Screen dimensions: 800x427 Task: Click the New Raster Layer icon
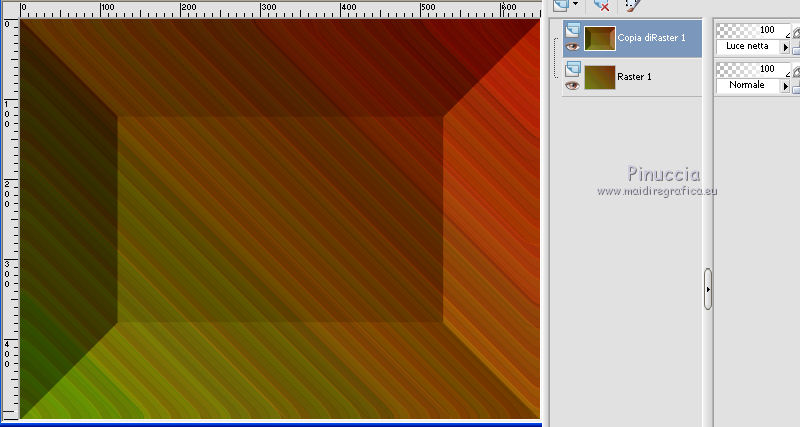[561, 5]
